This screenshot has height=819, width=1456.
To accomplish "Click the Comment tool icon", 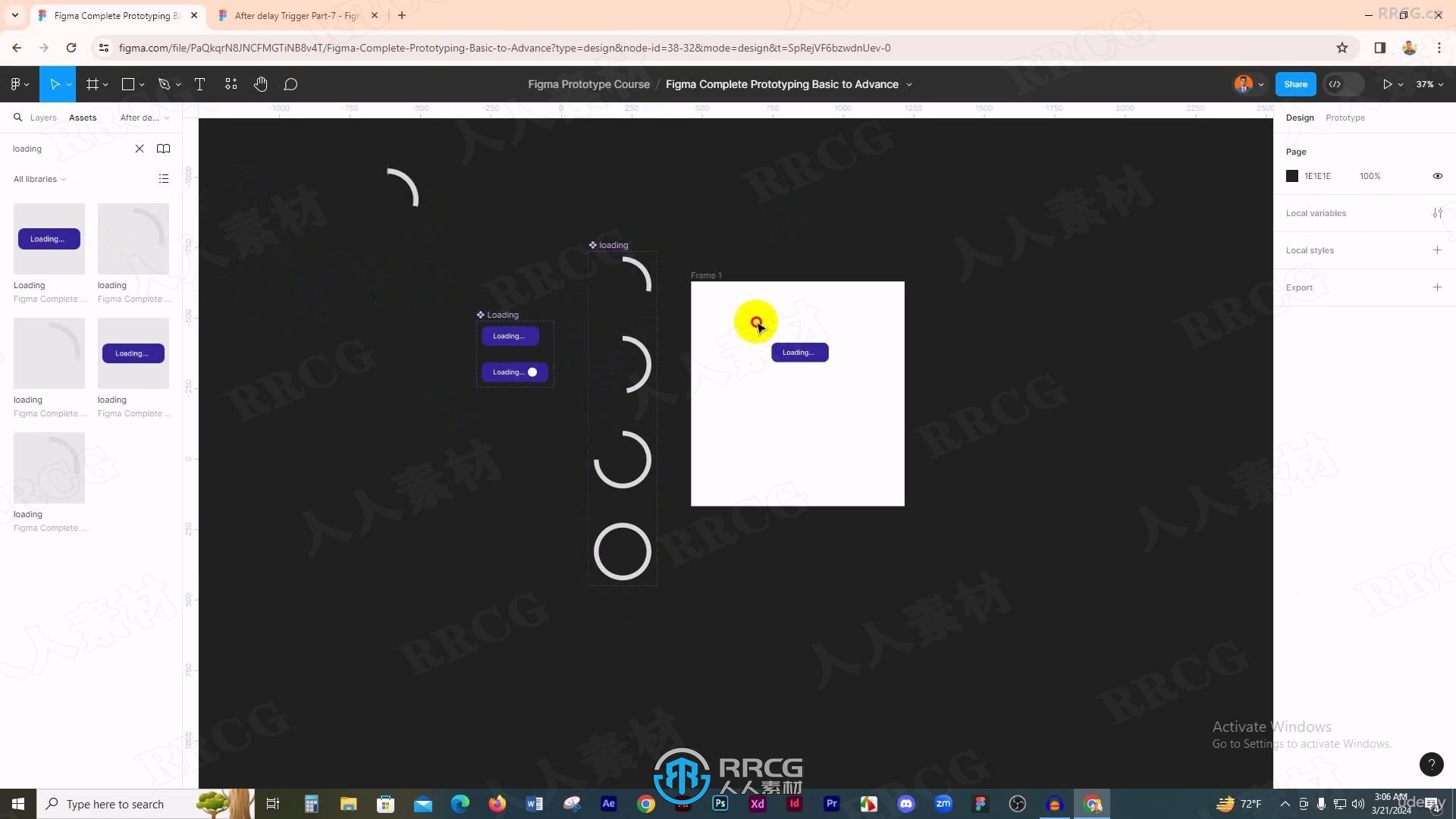I will click(290, 84).
